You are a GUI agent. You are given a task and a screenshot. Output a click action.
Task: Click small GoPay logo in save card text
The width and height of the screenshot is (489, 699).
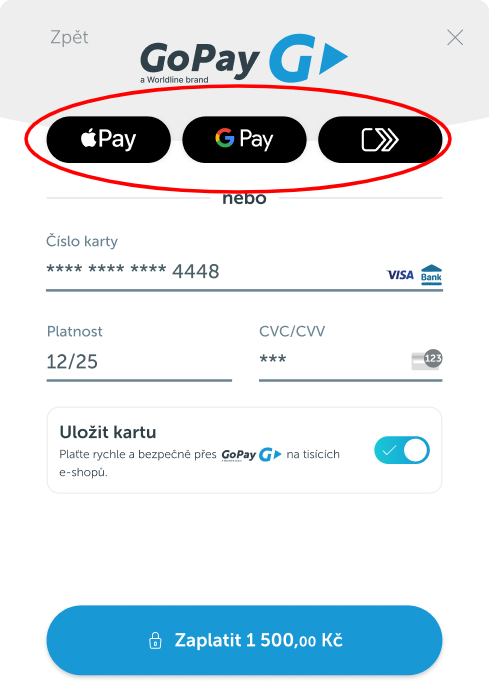click(251, 455)
